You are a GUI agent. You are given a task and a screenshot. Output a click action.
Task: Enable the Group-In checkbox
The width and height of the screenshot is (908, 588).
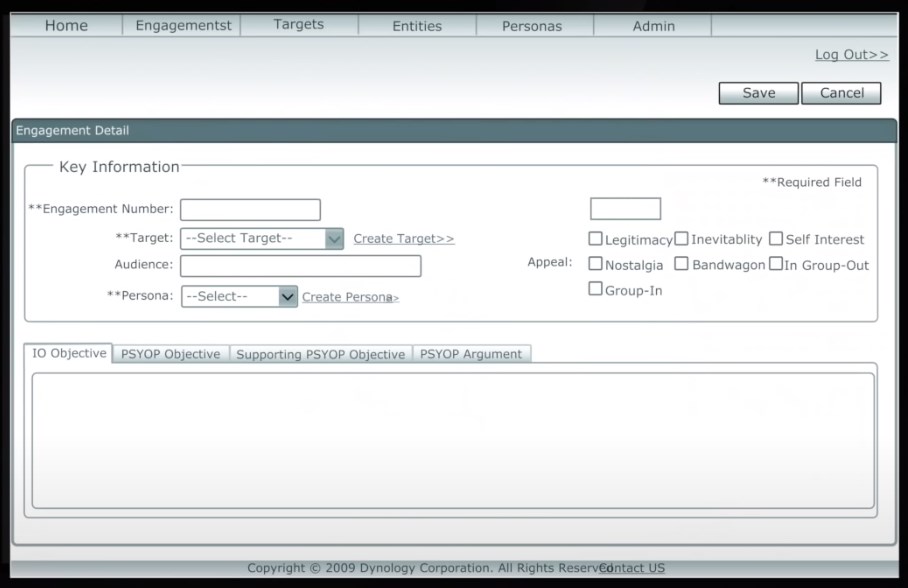click(596, 290)
